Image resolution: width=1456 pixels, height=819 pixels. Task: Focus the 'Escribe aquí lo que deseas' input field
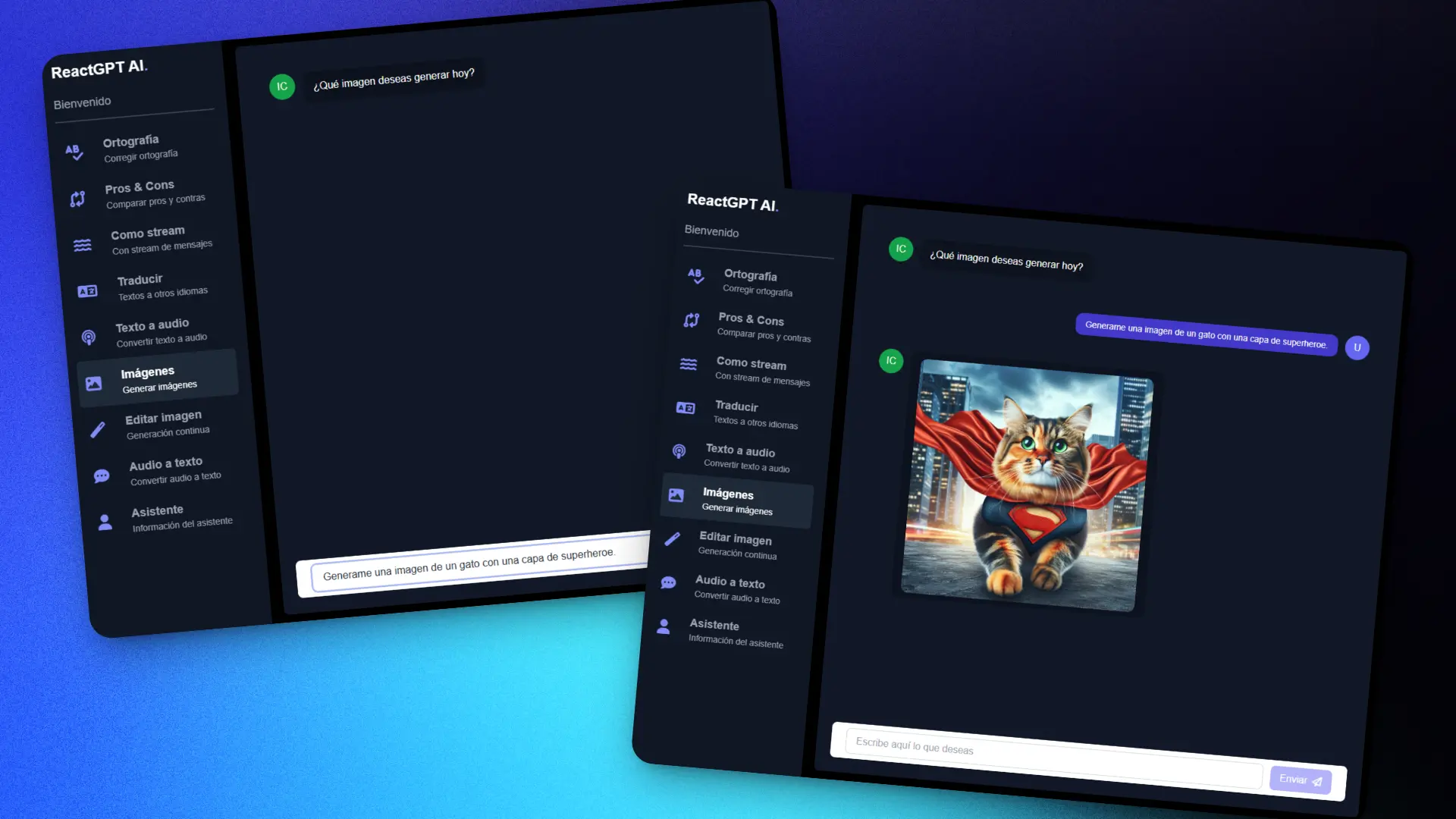tap(1054, 759)
